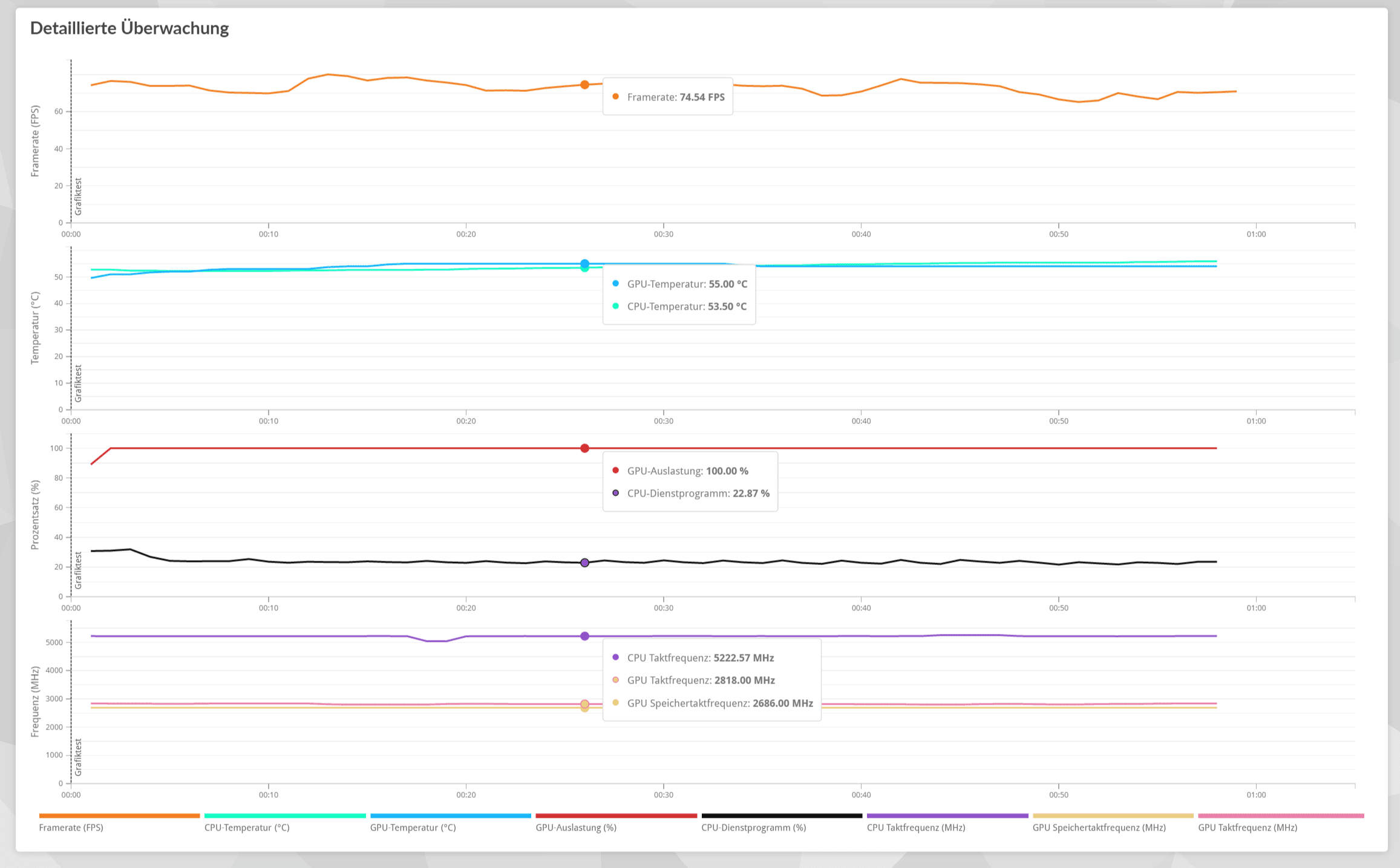Toggle GPU Speichertaktfrequenz (MHz) legend entry
1400x868 pixels.
[x=1099, y=827]
